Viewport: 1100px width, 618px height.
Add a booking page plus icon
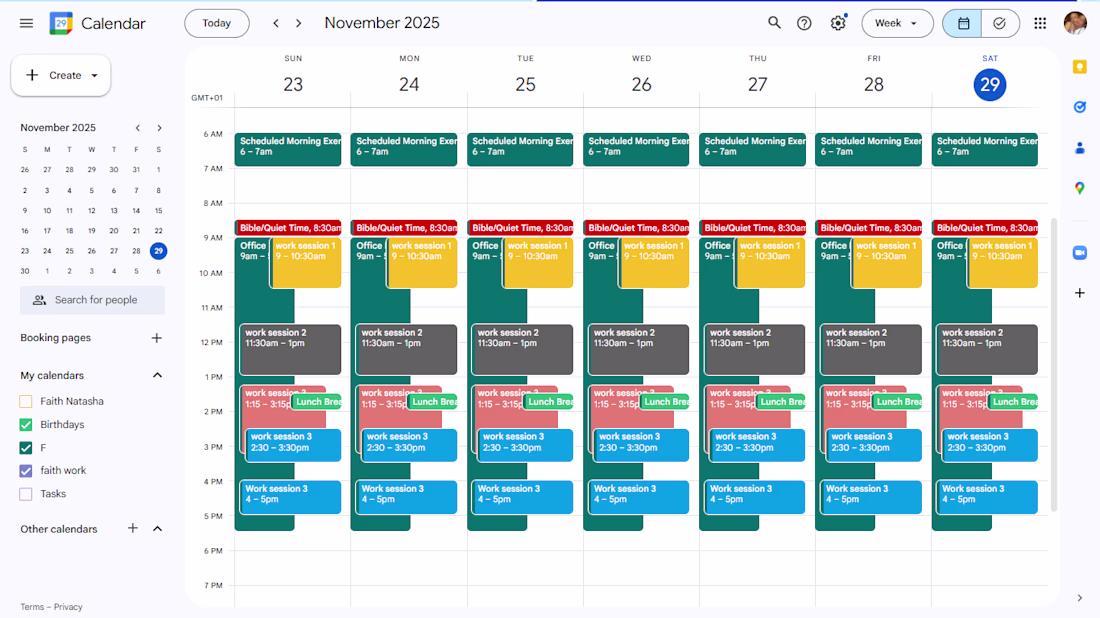[156, 338]
